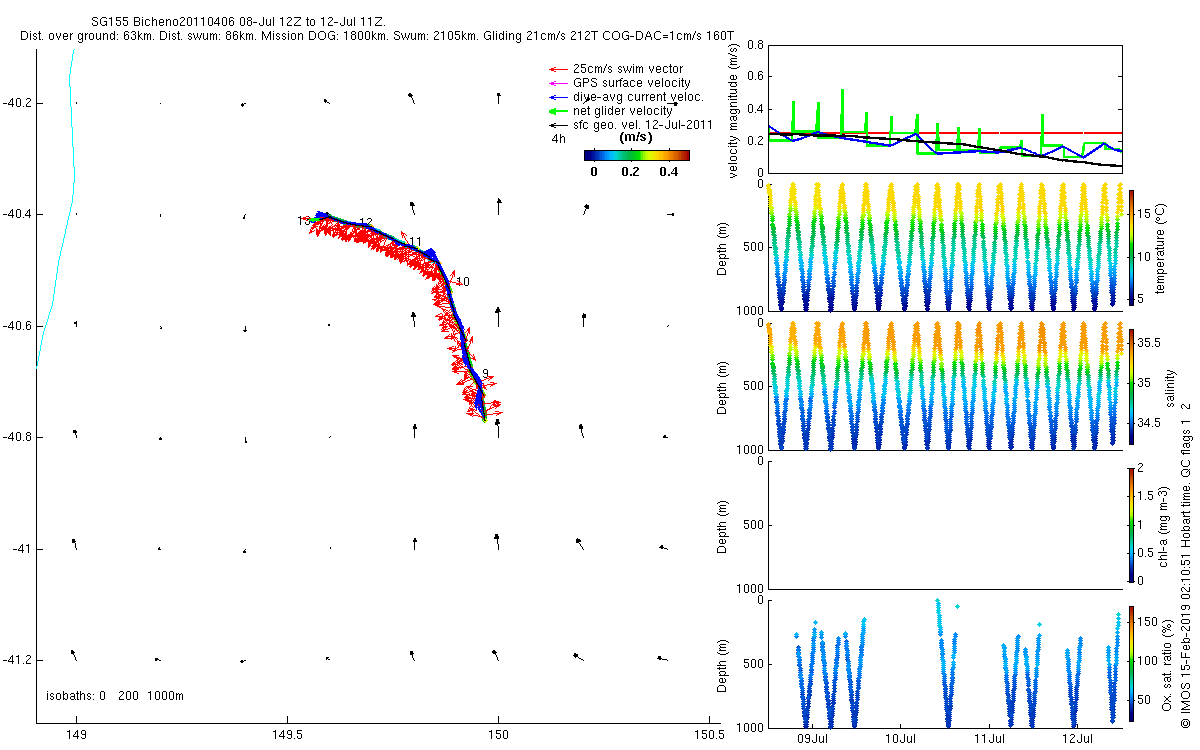Click the chl-a color bar
The width and height of the screenshot is (1200, 750).
pyautogui.click(x=1131, y=524)
